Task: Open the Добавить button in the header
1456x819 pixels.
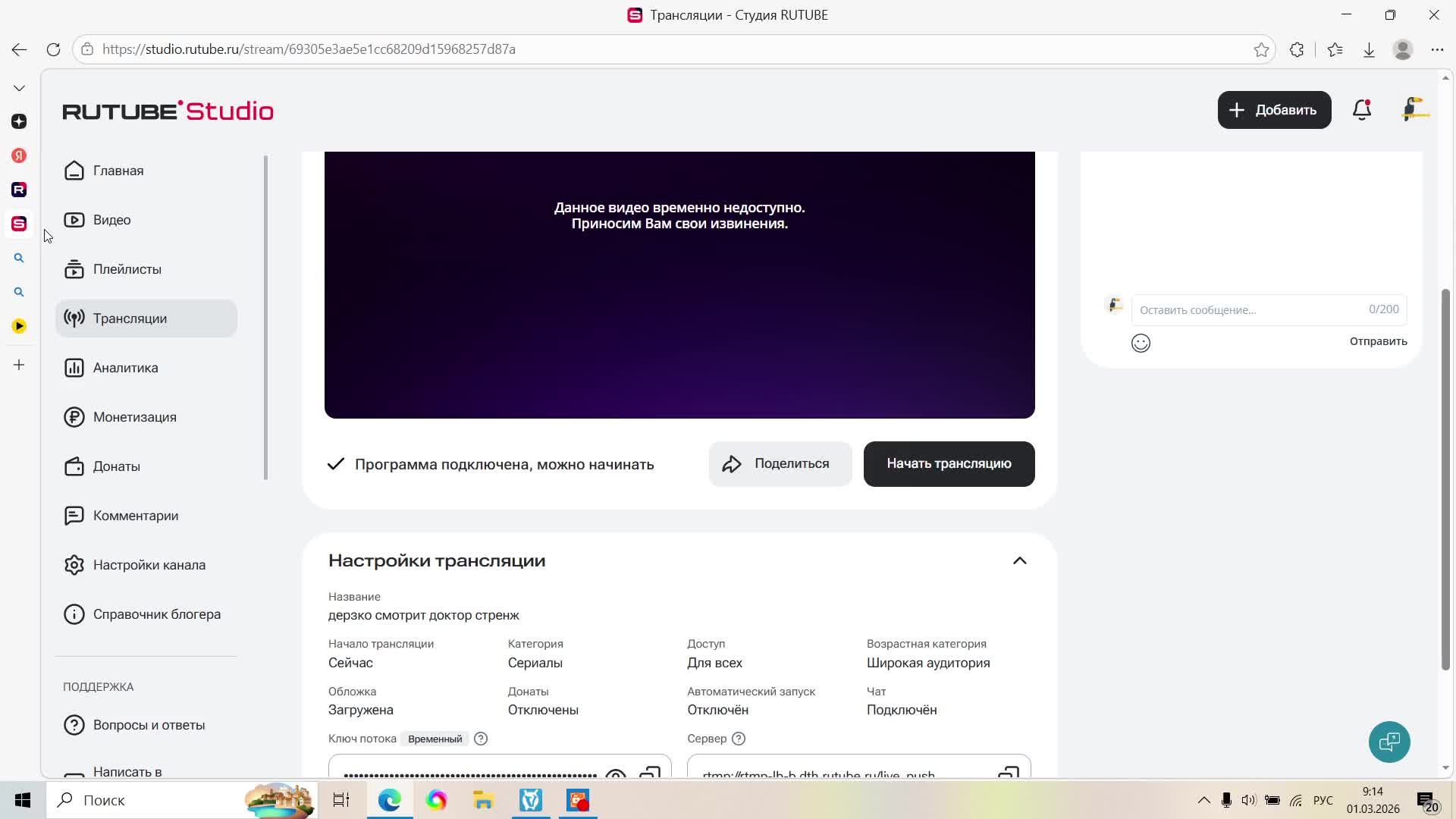Action: click(1274, 110)
